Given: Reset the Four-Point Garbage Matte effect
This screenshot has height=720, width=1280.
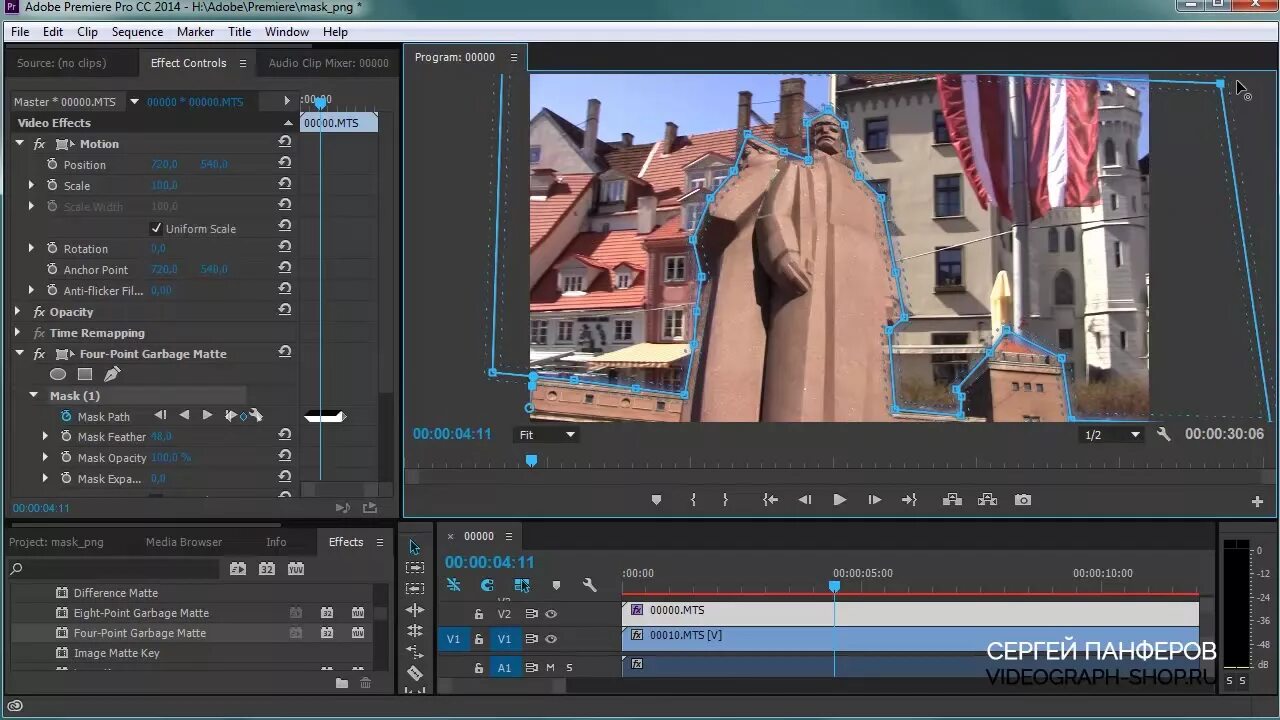Looking at the screenshot, I should 285,353.
